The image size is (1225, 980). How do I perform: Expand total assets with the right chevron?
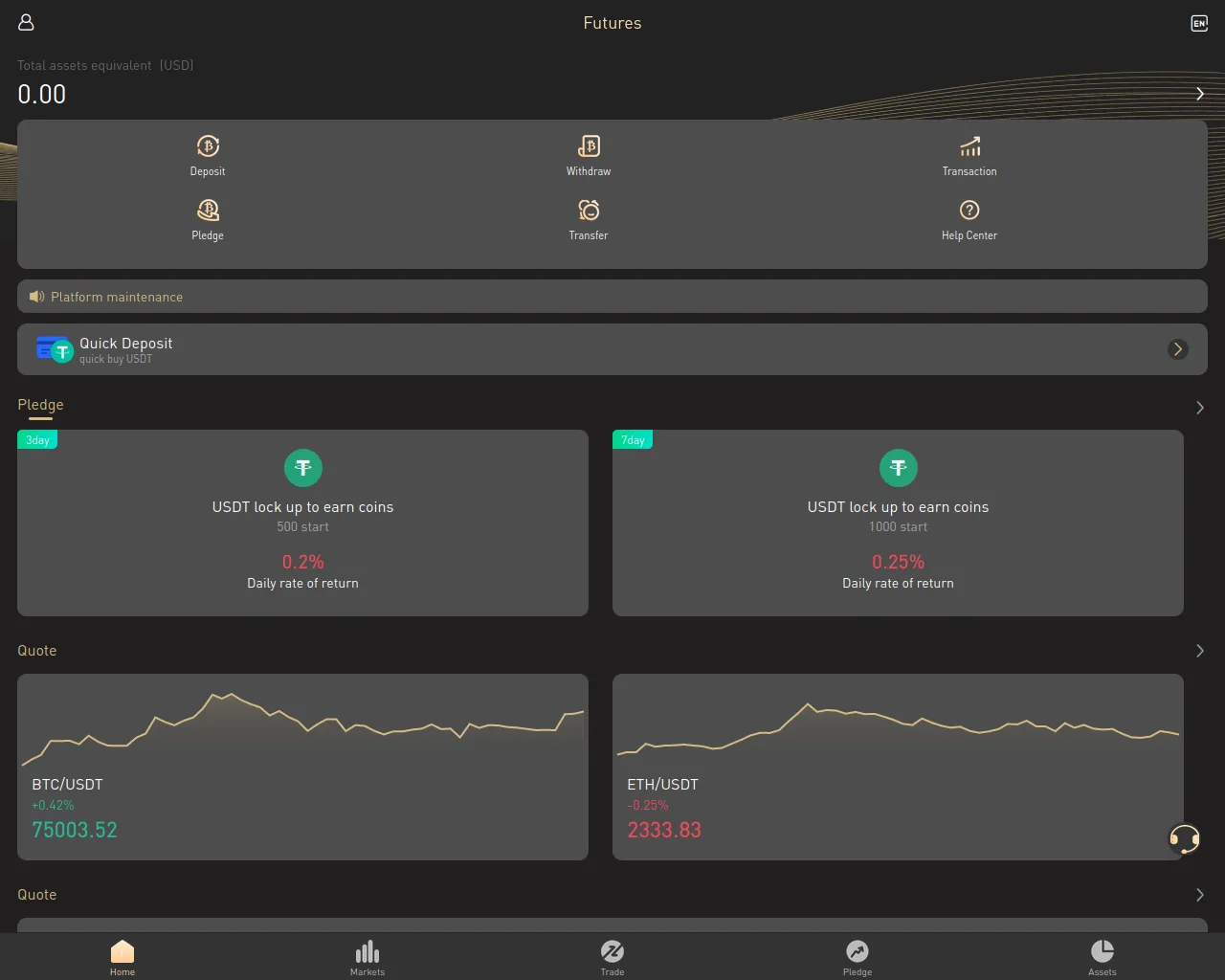pyautogui.click(x=1199, y=94)
